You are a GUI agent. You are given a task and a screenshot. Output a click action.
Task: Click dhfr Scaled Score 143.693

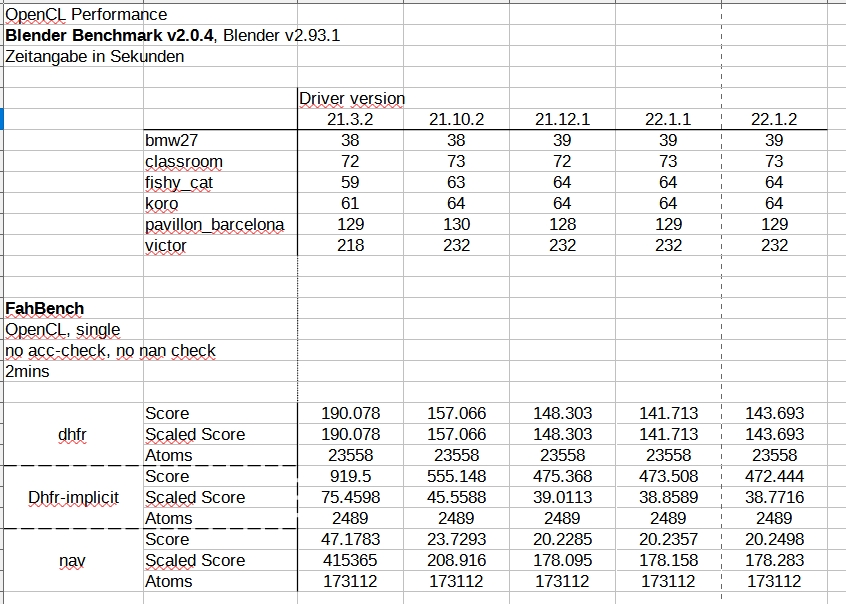[x=774, y=435]
